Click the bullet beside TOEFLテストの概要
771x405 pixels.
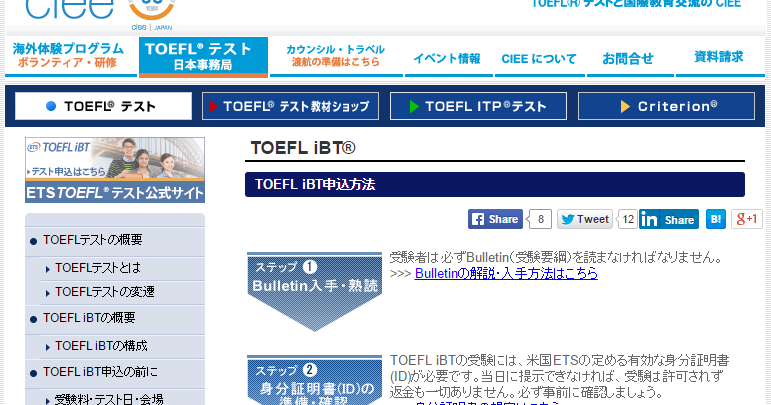pyautogui.click(x=33, y=241)
